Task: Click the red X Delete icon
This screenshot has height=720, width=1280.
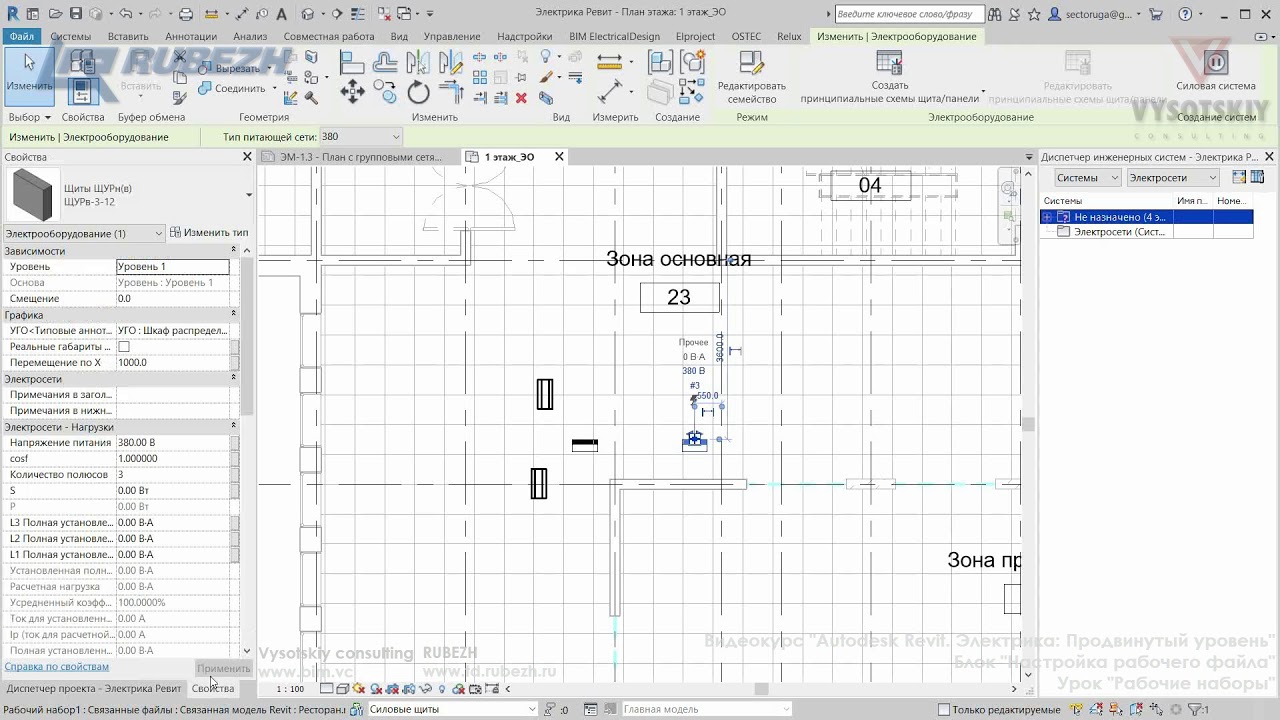Action: 521,98
